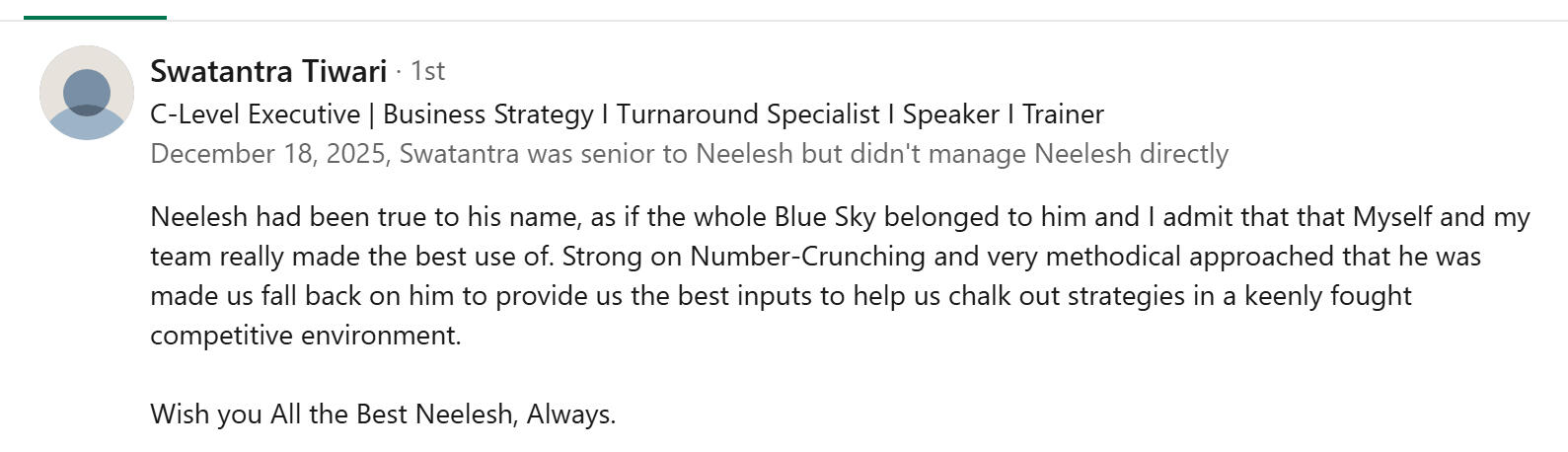1568x452 pixels.
Task: Click the "competitive environment." text line
Action: [x=305, y=336]
